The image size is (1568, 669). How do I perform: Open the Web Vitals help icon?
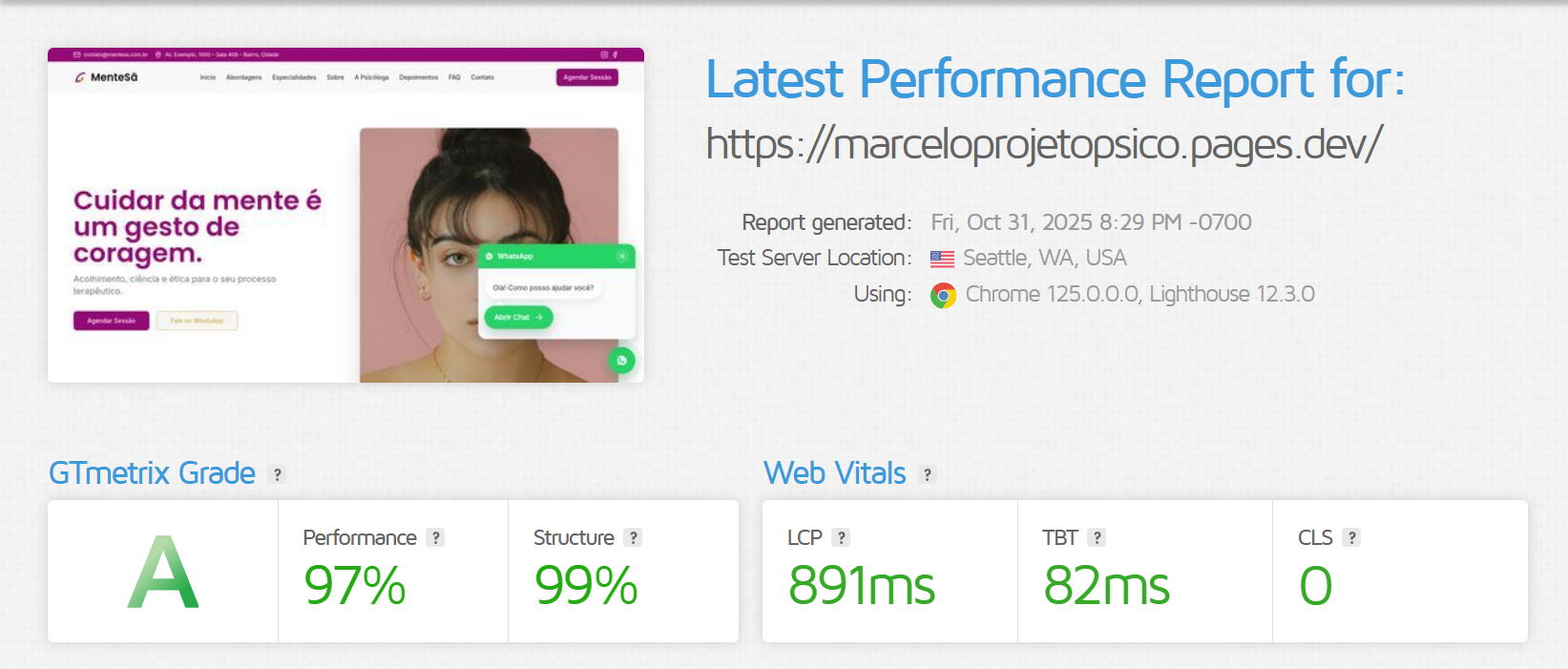coord(926,472)
